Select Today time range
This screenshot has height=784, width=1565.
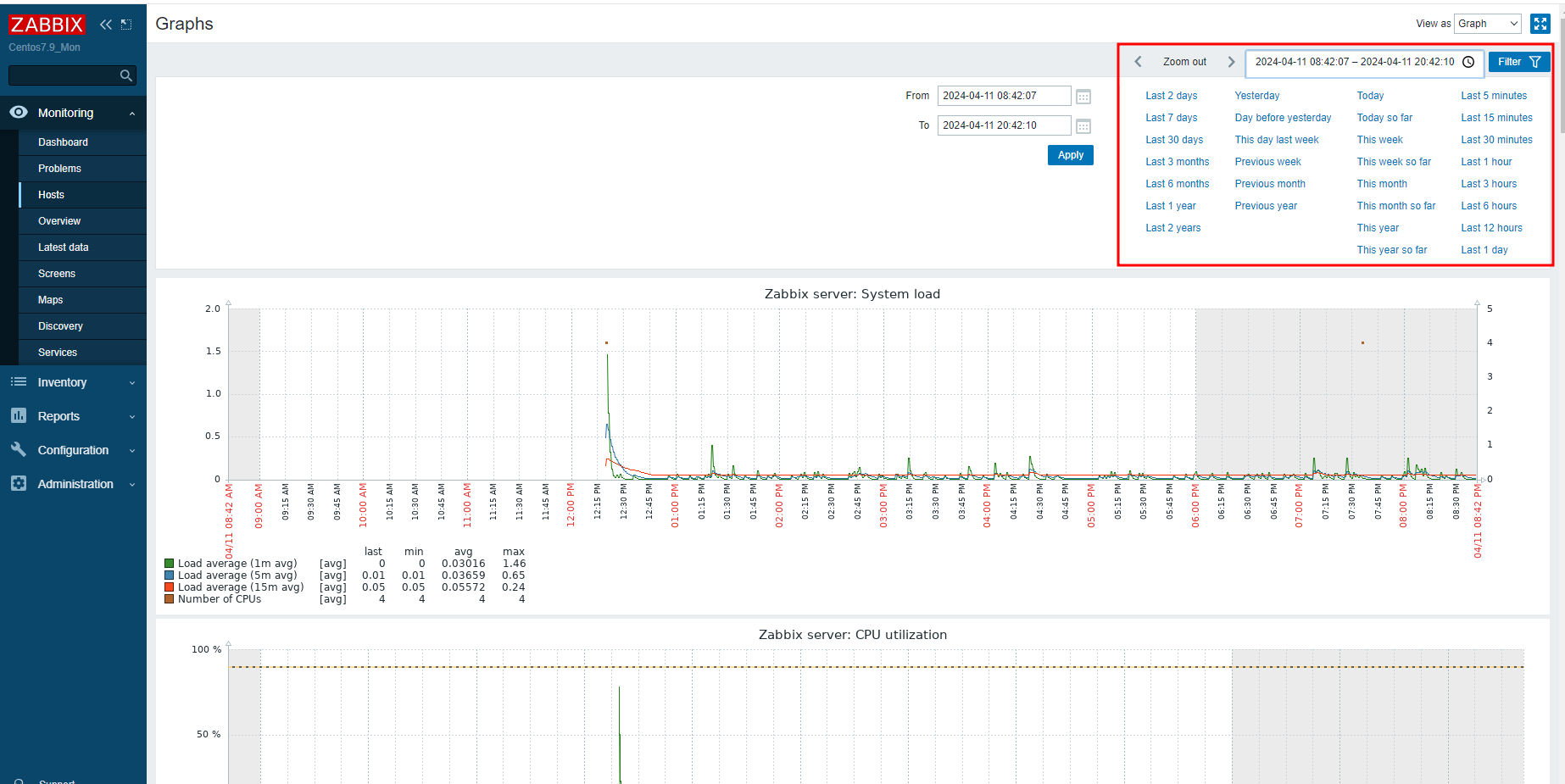click(1370, 96)
